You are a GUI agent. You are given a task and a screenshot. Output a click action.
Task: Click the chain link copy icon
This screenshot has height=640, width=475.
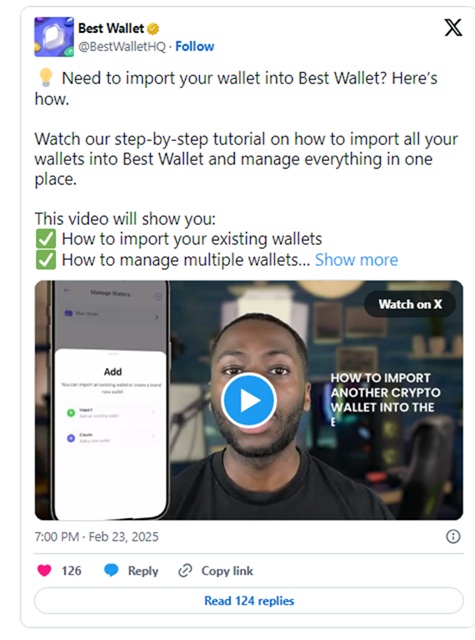pos(185,570)
